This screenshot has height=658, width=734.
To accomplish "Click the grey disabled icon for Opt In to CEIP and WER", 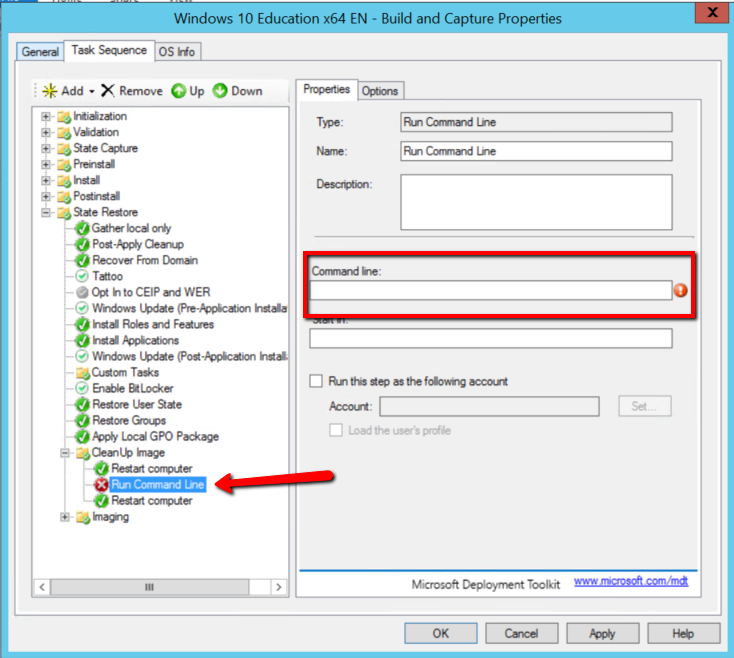I will (x=83, y=293).
